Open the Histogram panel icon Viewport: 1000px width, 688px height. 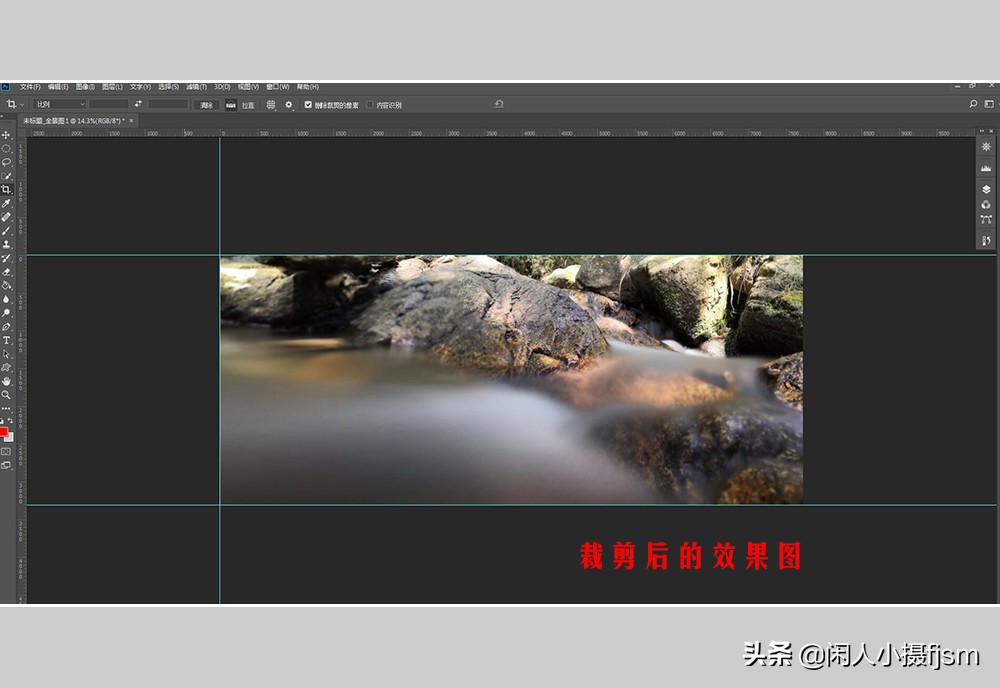987,166
